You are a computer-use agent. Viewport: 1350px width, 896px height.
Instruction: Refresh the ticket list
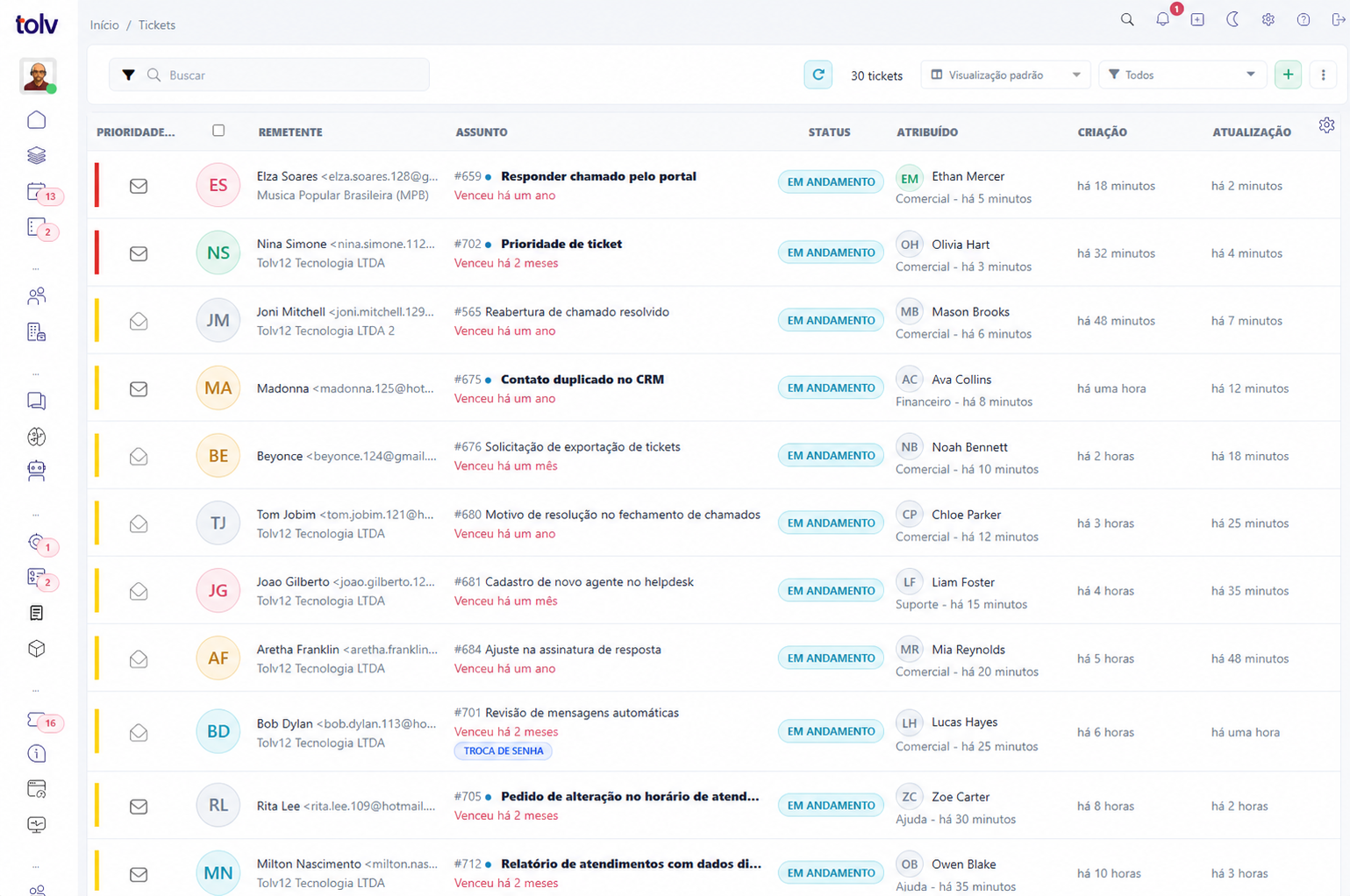[818, 75]
